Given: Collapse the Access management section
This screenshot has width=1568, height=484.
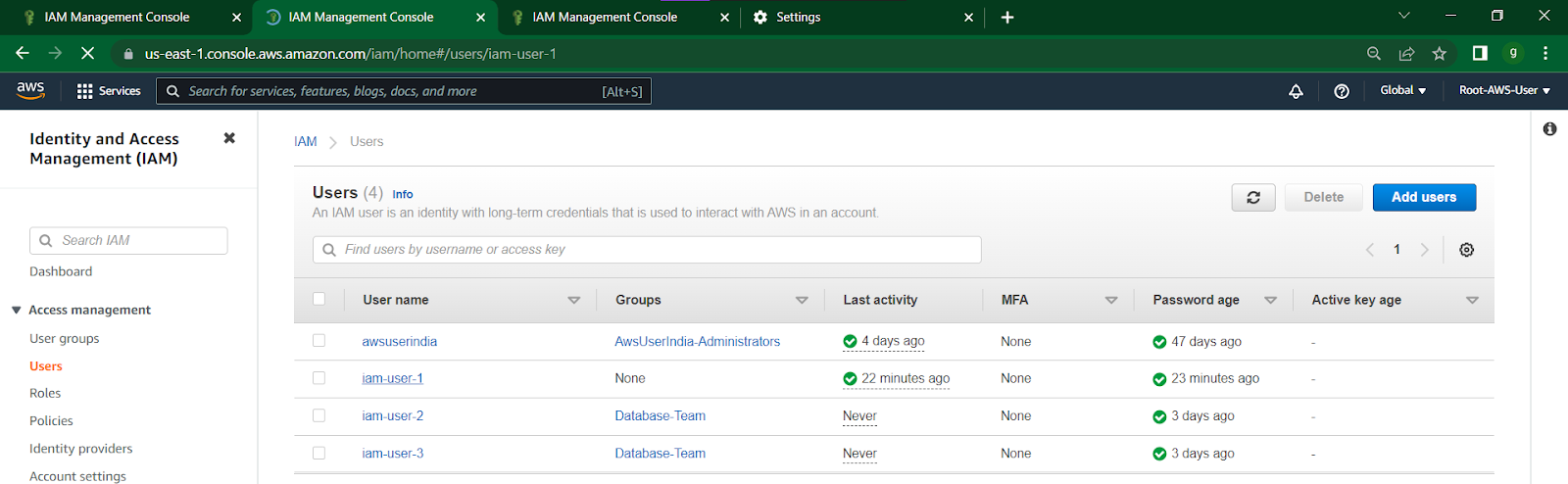Looking at the screenshot, I should 17,311.
